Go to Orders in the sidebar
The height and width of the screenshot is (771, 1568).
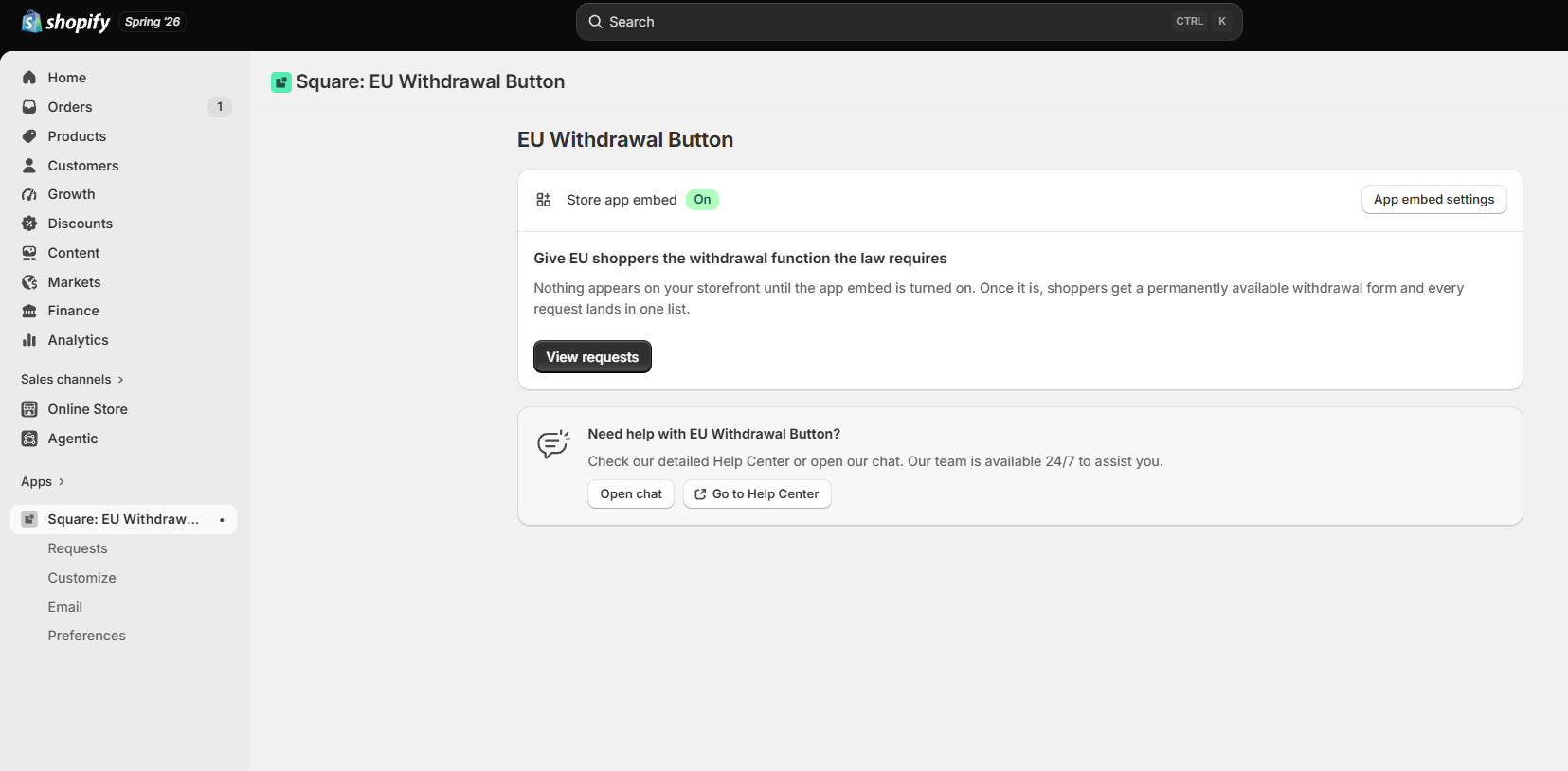coord(124,107)
